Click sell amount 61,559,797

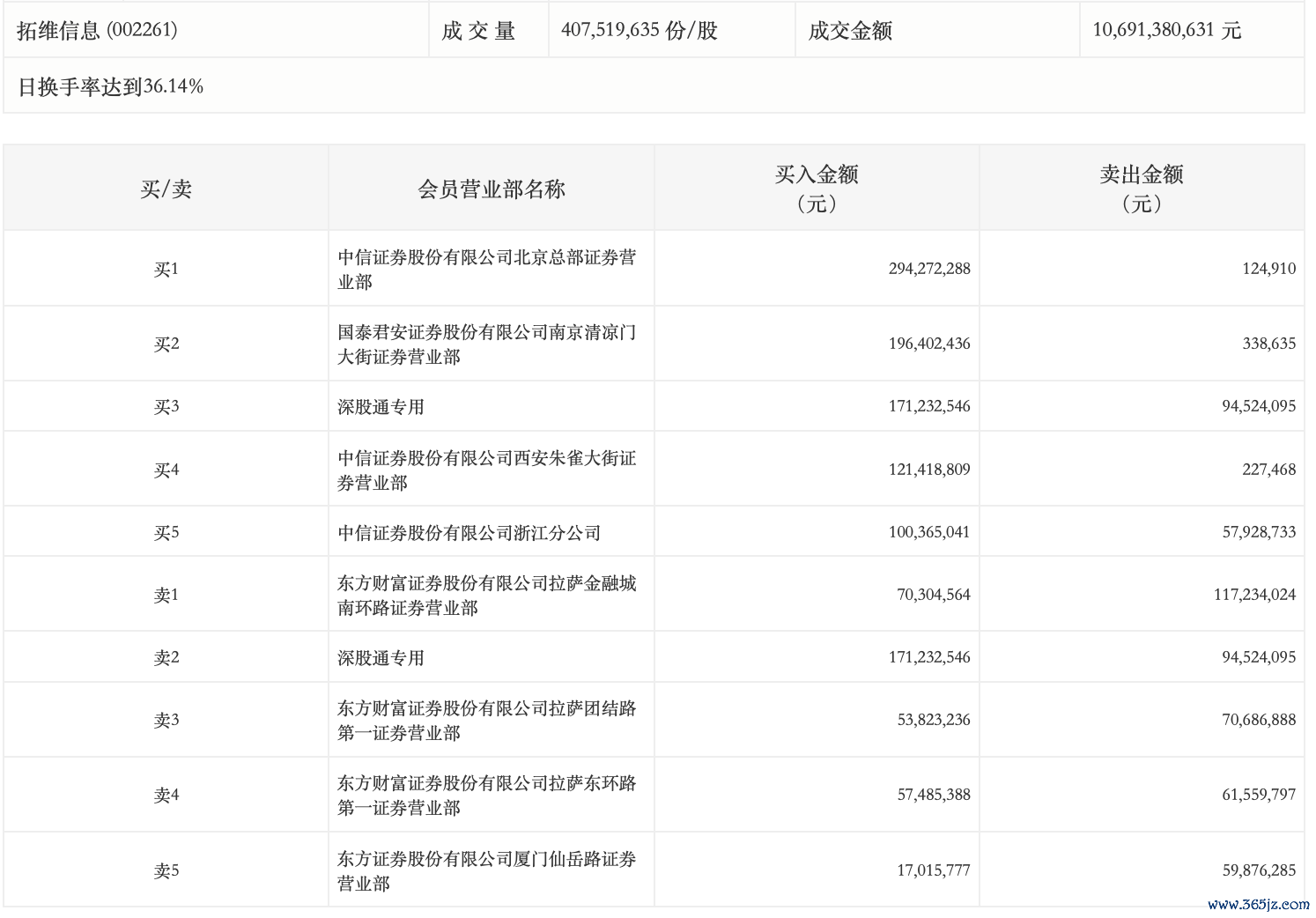pyautogui.click(x=1259, y=795)
